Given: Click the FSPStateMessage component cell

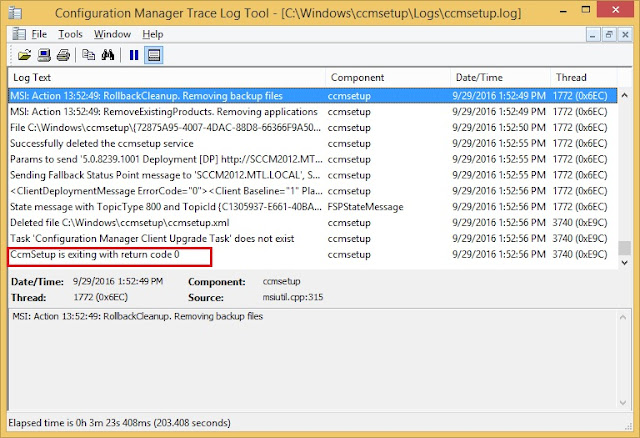Looking at the screenshot, I should (365, 207).
